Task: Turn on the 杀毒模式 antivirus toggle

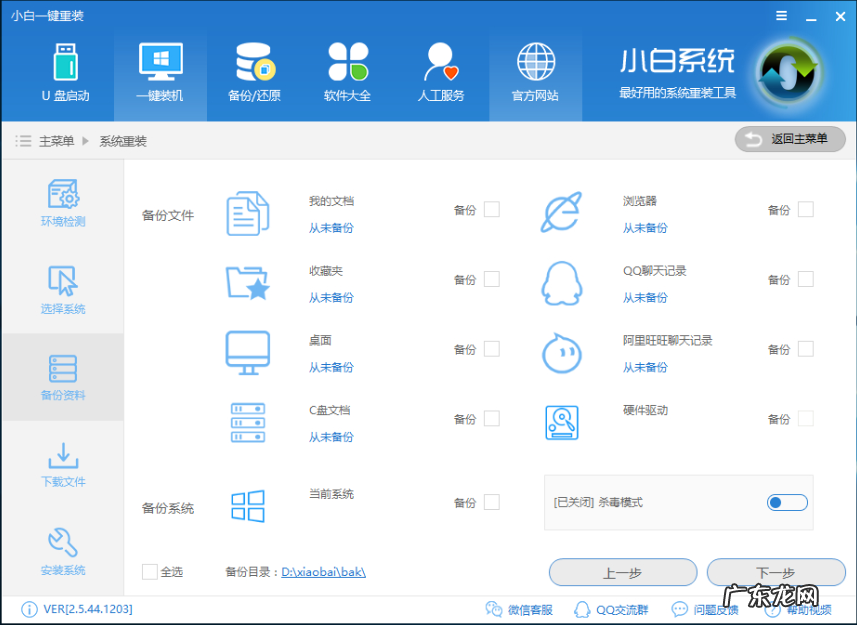Action: point(787,503)
